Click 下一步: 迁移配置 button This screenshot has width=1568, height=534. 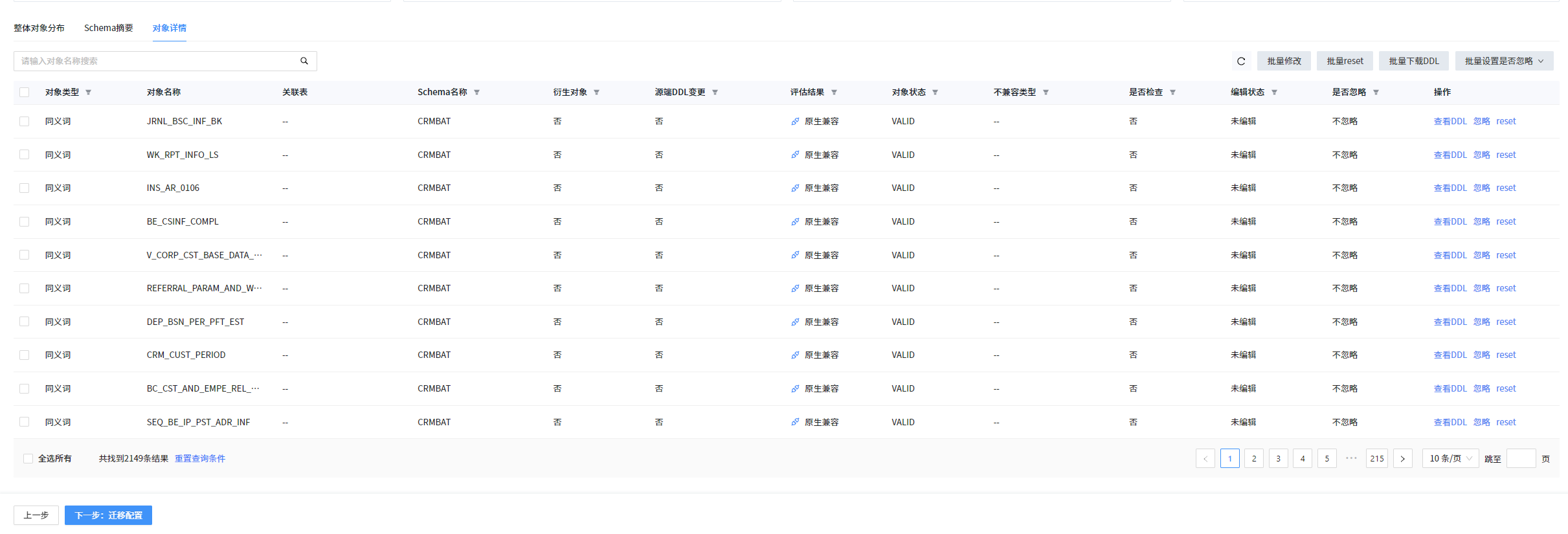point(108,515)
